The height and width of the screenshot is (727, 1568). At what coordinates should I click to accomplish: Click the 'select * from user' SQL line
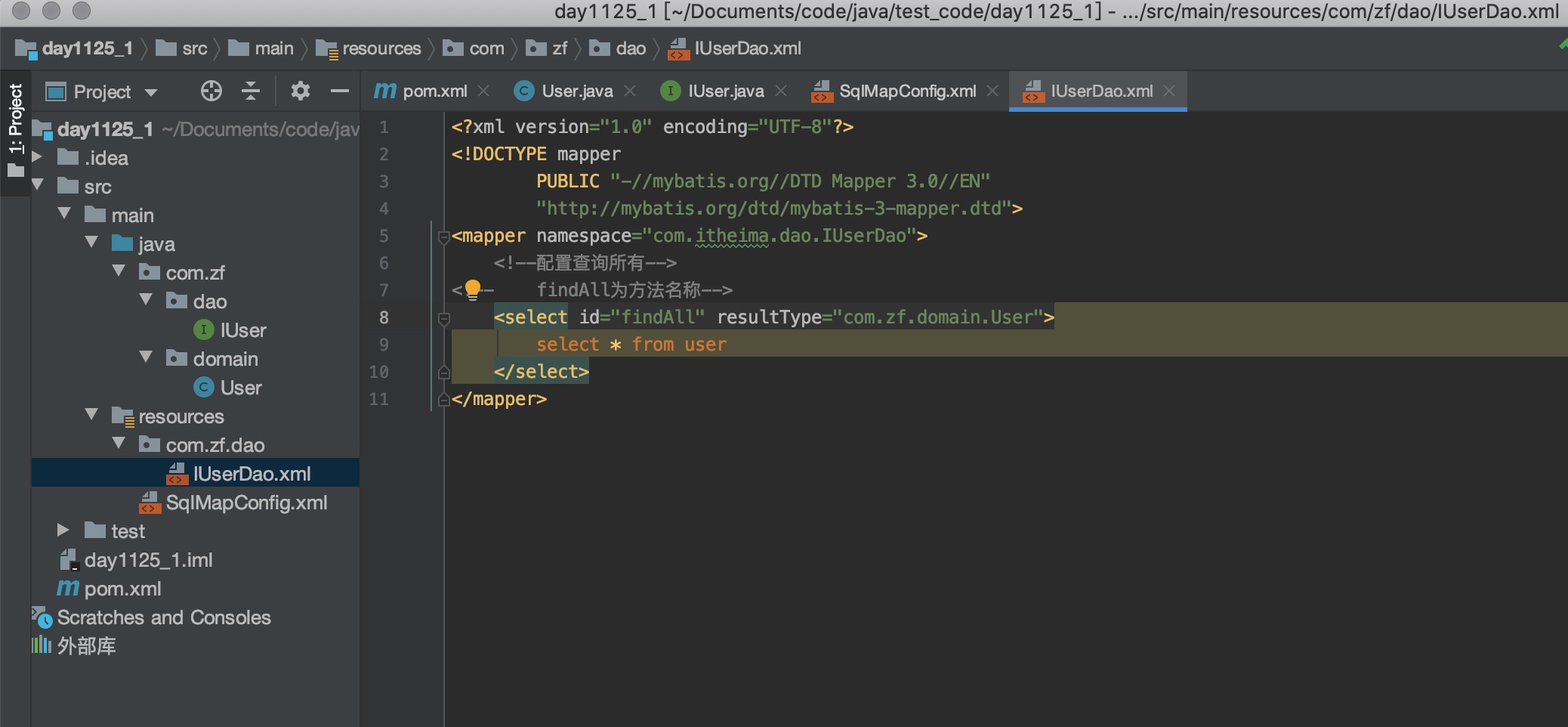tap(631, 345)
